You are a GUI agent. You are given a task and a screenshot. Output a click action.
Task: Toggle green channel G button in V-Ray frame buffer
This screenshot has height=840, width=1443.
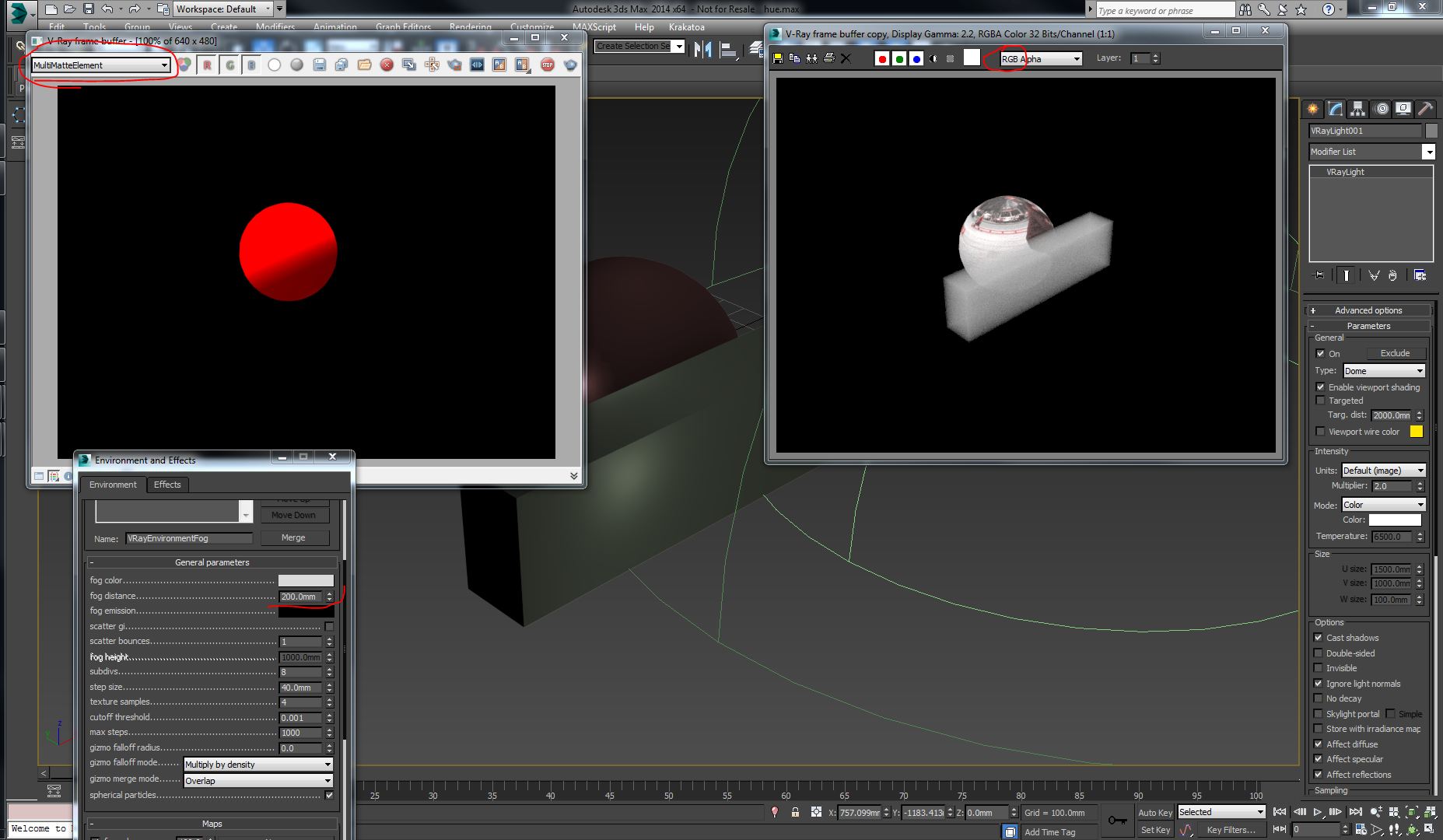tap(229, 65)
